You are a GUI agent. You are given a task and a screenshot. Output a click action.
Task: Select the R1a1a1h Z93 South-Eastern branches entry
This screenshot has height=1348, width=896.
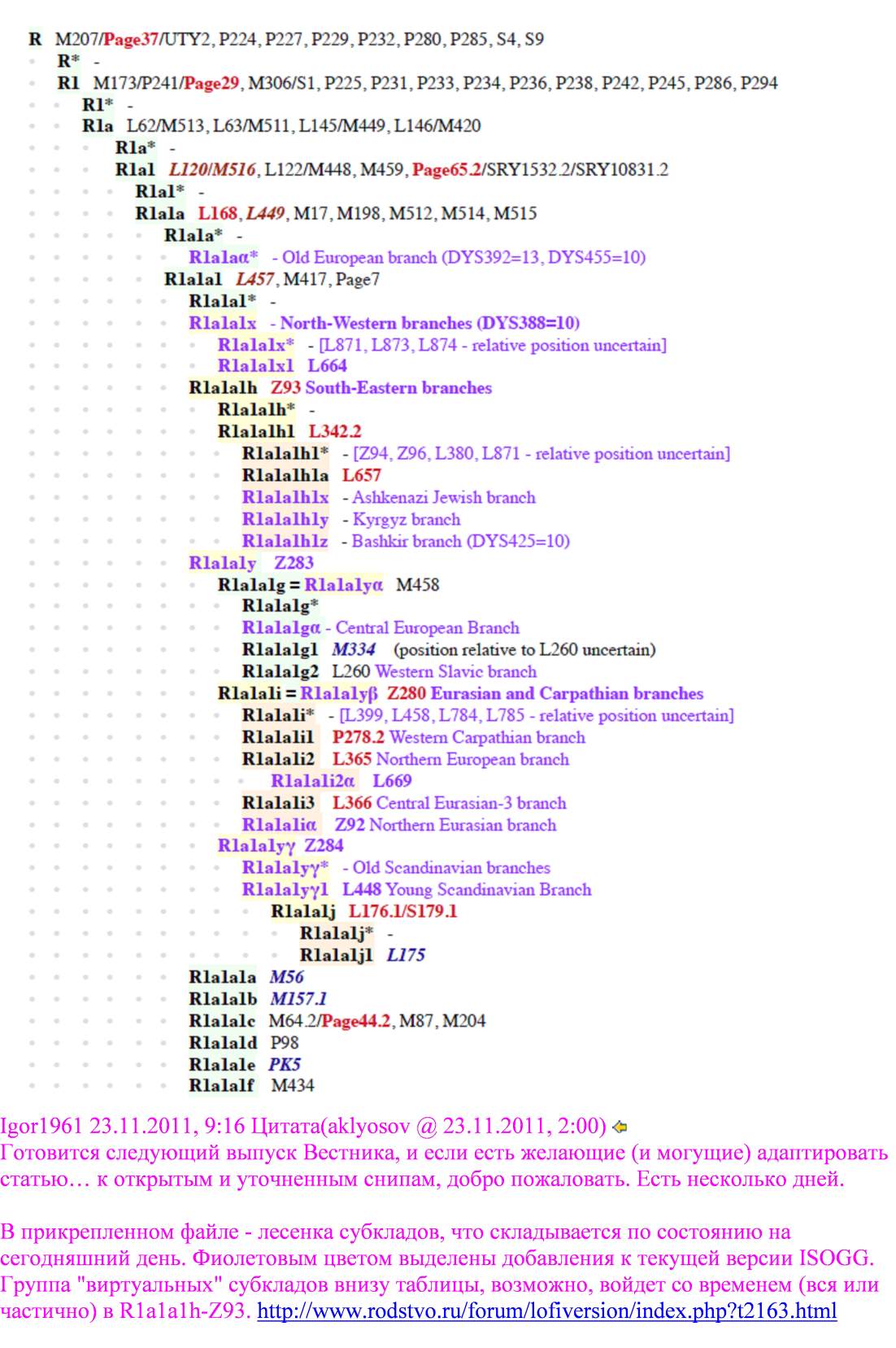pos(340,388)
